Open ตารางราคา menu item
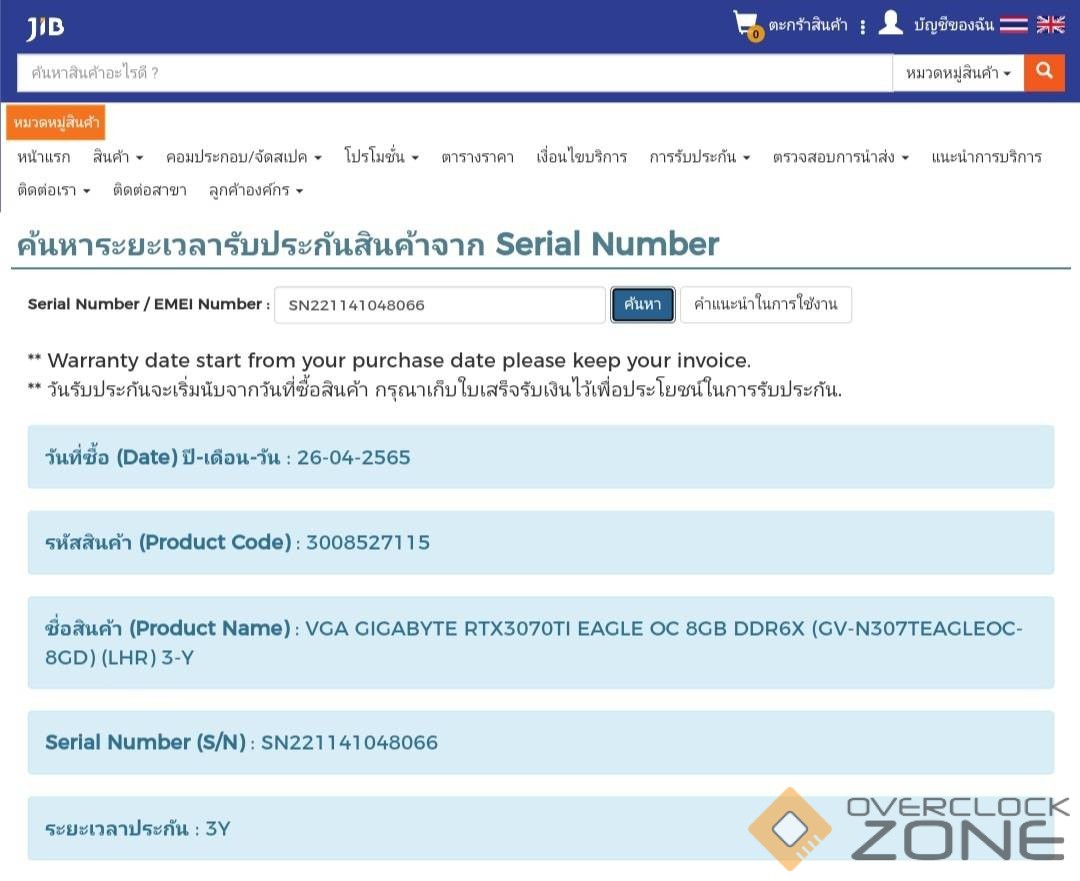Screen dimensions: 1080x881 [x=477, y=157]
